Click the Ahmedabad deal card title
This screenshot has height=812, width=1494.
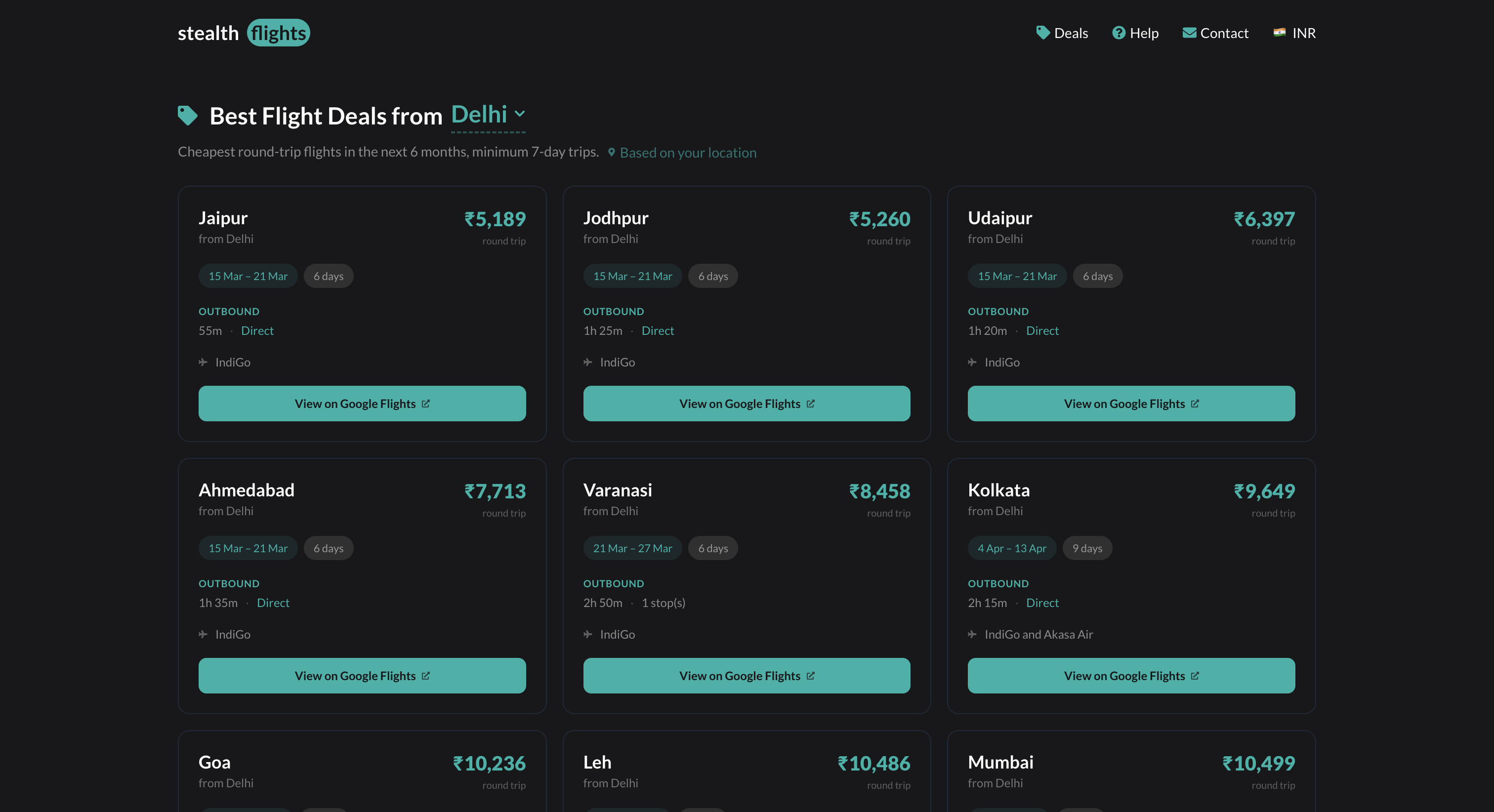(247, 490)
